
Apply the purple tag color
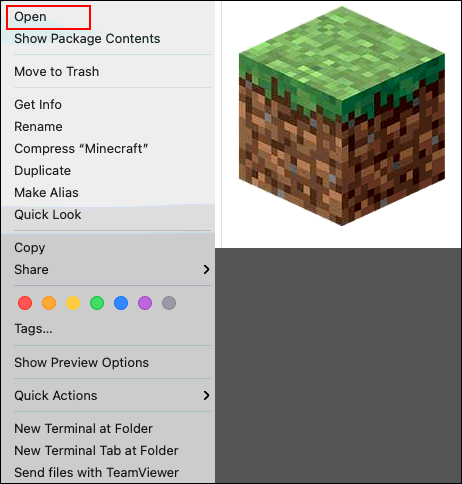click(145, 303)
